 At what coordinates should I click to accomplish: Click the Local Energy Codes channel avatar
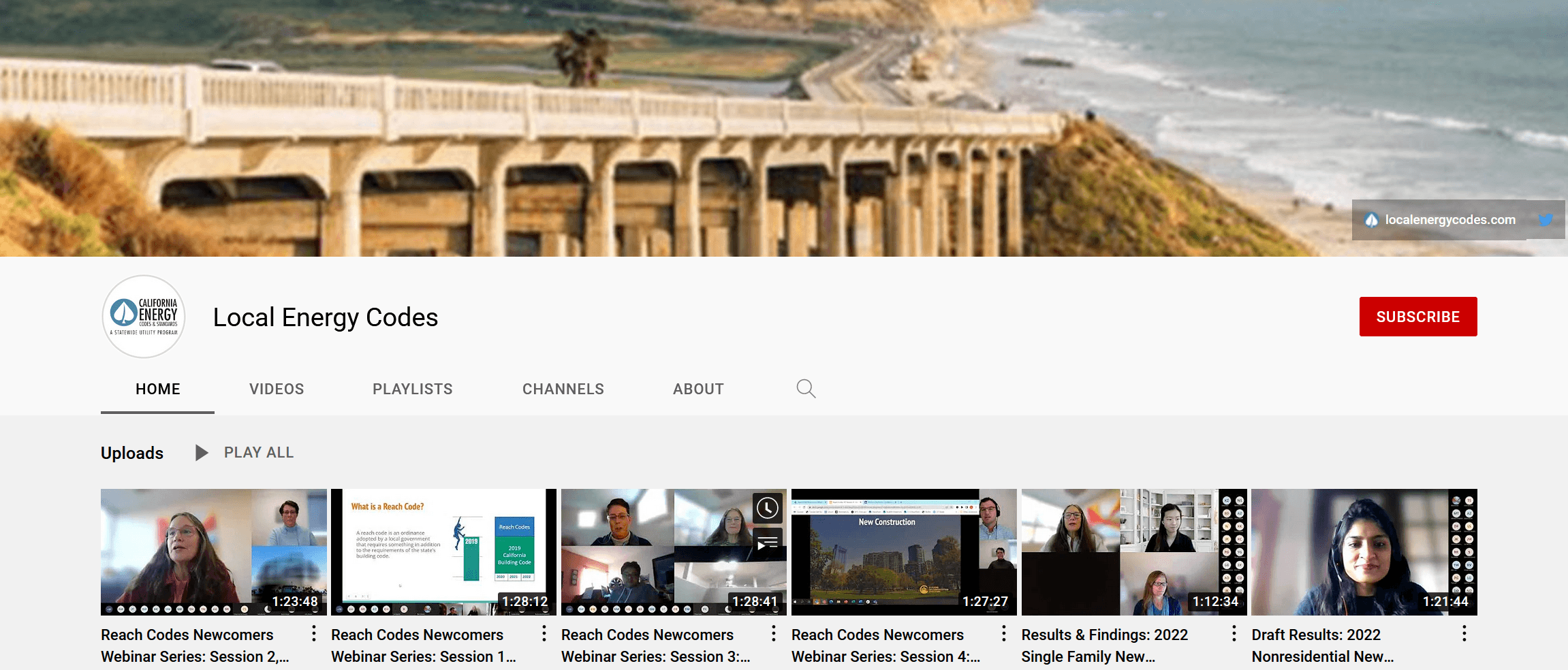(143, 317)
